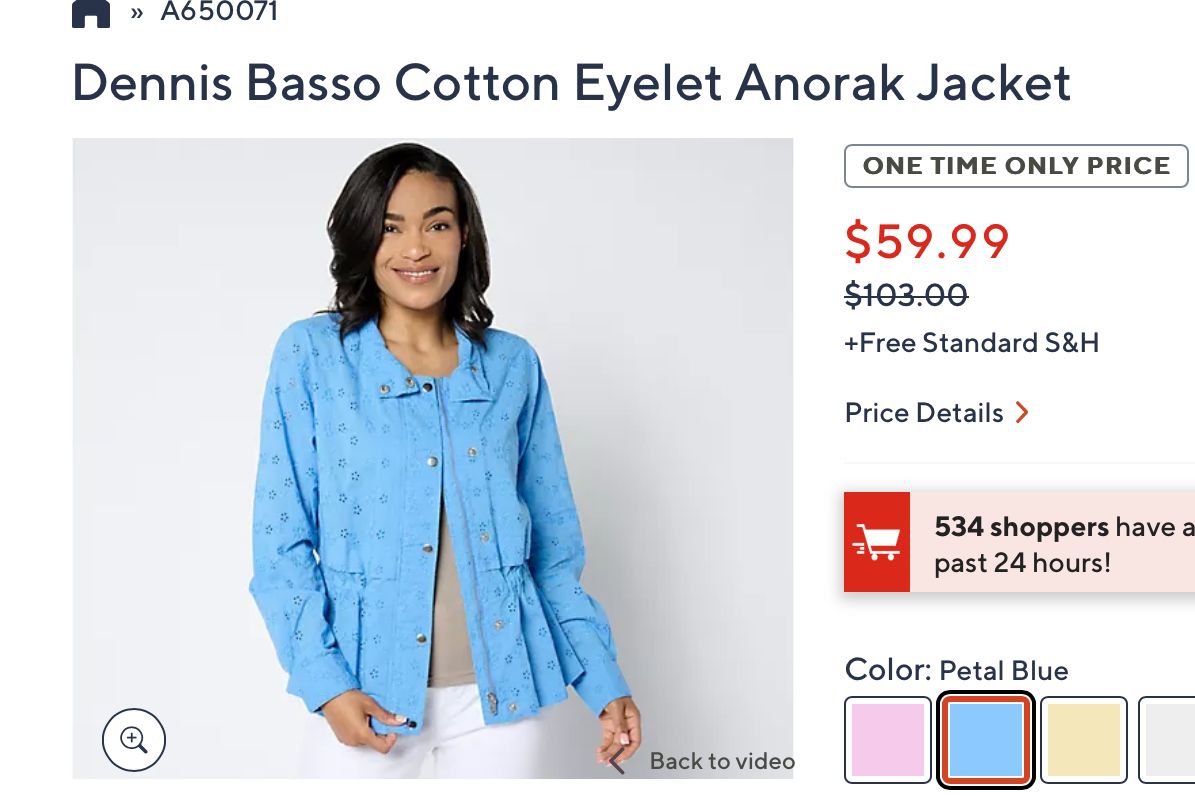Choose the light gray color swatch
Viewport: 1195px width, 796px height.
point(1168,740)
